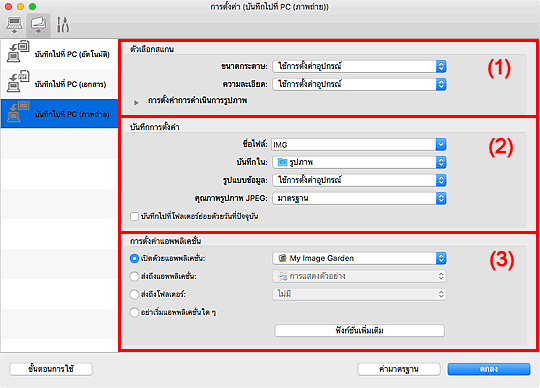Click the บันทึกไปที่ PC (อัตโนมัติ) scanner icon
The image size is (540, 388).
pos(18,52)
